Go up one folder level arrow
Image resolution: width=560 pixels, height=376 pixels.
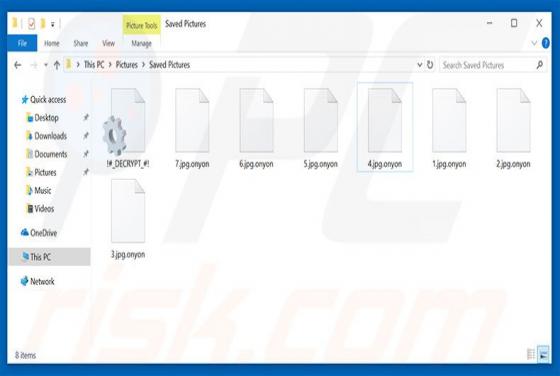click(x=57, y=65)
